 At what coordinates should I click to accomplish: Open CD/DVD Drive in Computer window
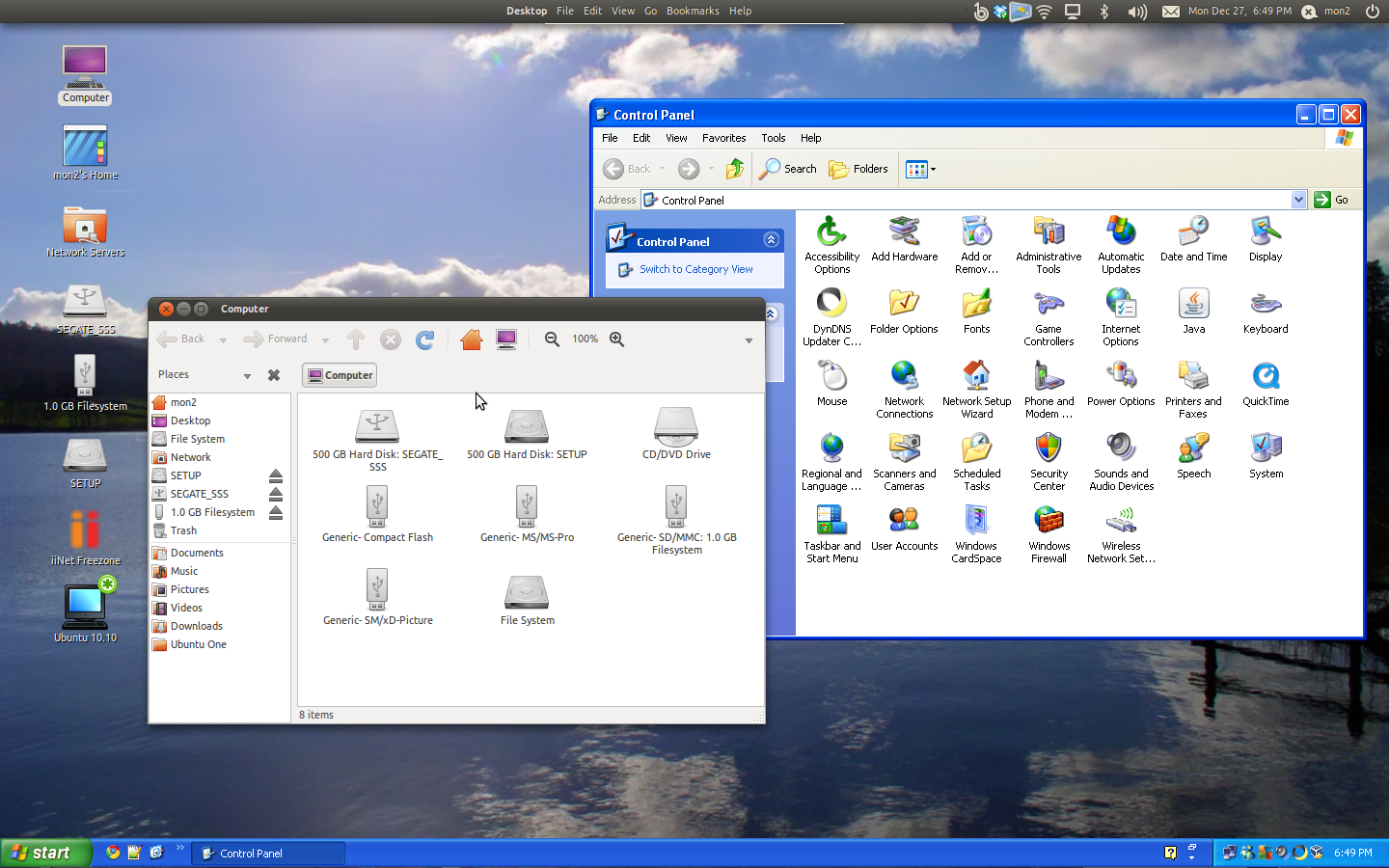tap(676, 433)
